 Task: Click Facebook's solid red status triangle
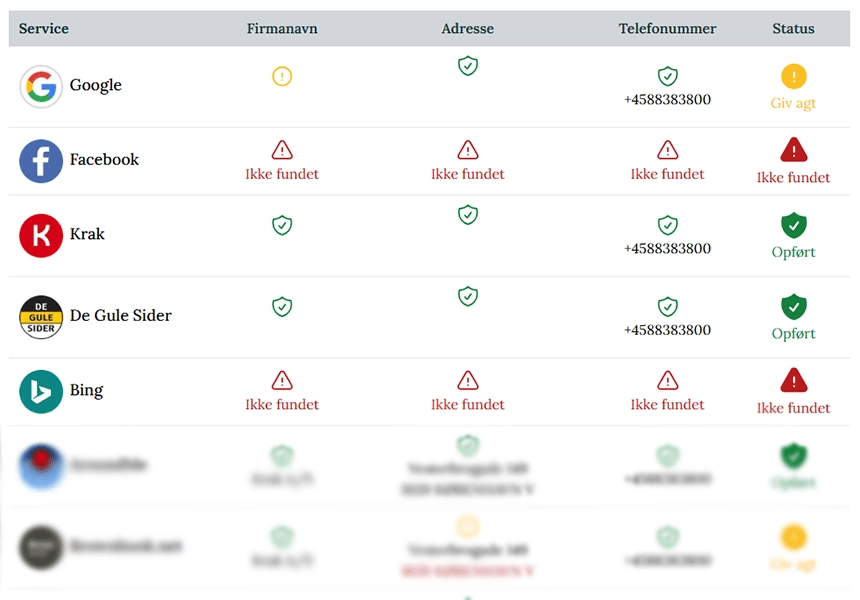tap(794, 150)
